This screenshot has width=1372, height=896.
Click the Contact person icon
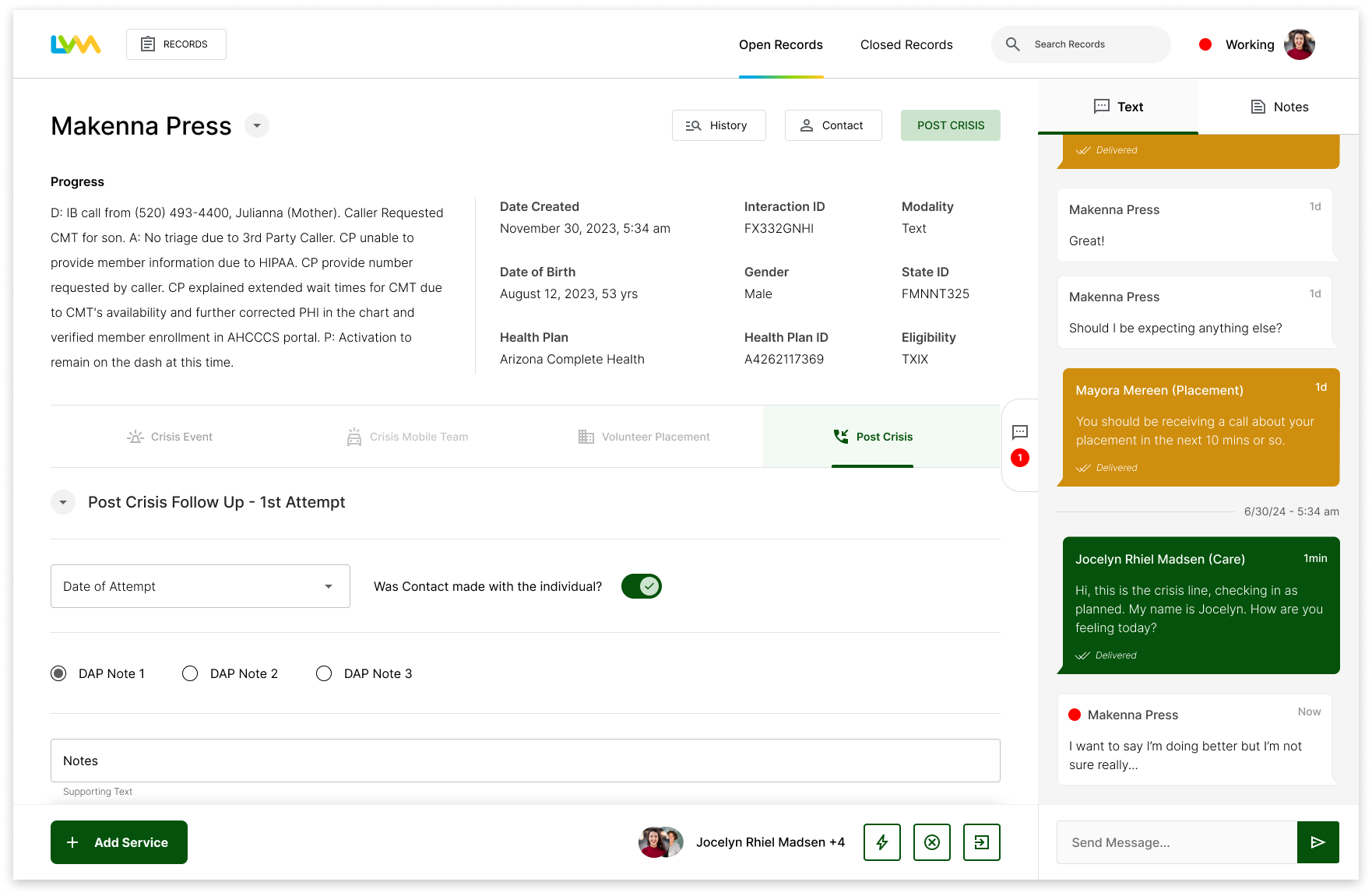[807, 125]
